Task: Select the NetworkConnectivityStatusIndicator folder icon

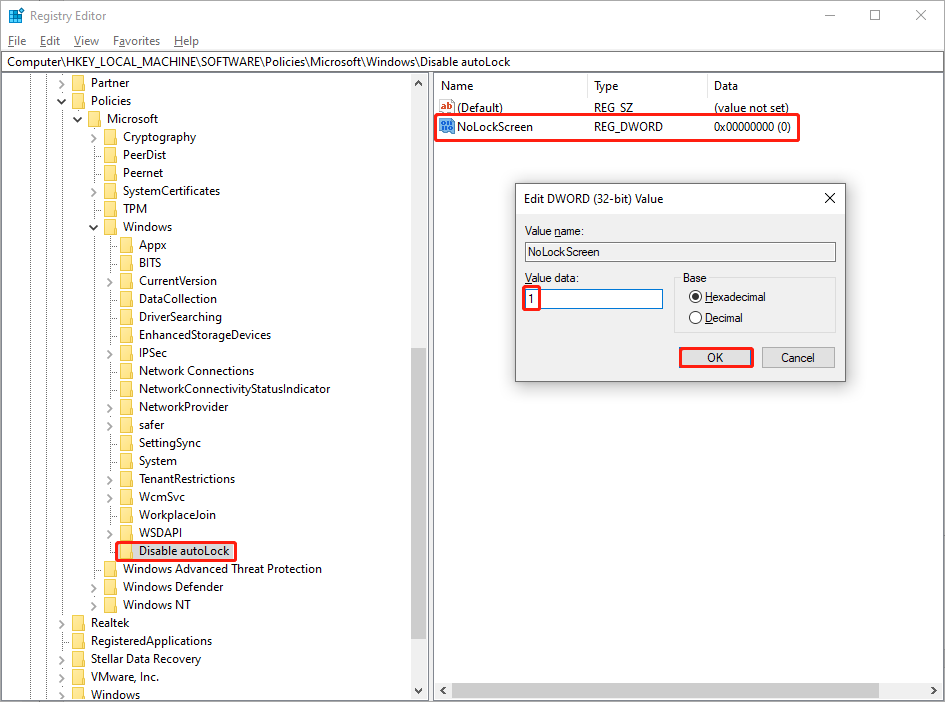Action: coord(127,389)
